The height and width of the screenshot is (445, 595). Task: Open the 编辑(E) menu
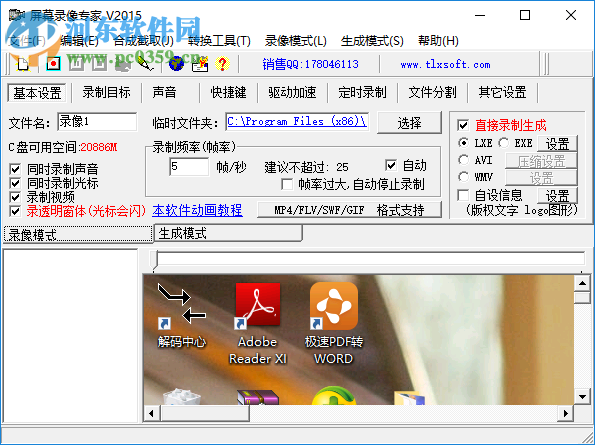[79, 41]
